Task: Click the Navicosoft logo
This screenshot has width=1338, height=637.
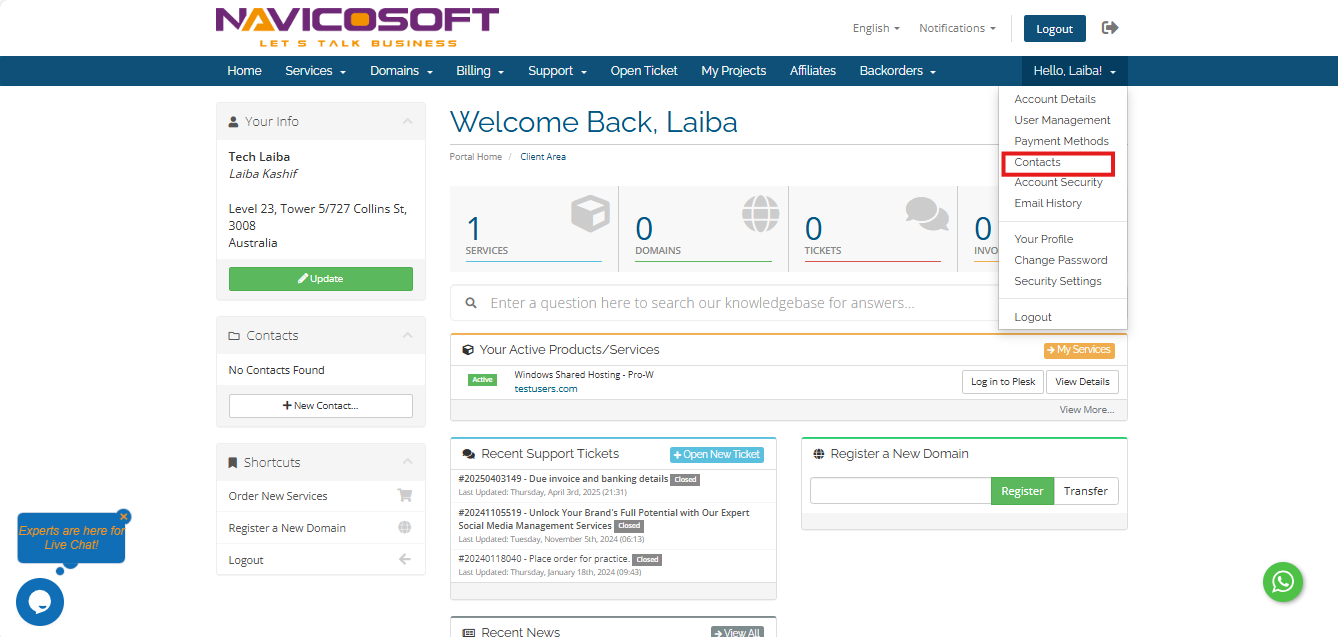Action: [357, 27]
